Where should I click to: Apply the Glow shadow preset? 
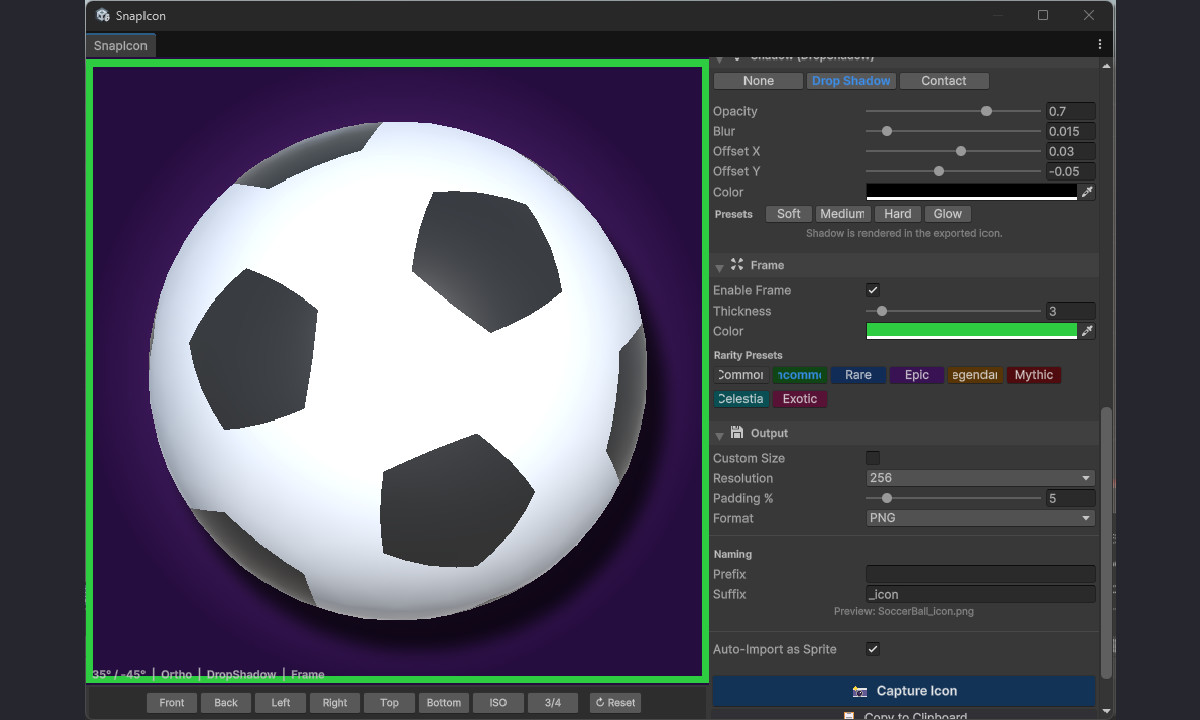(x=948, y=214)
